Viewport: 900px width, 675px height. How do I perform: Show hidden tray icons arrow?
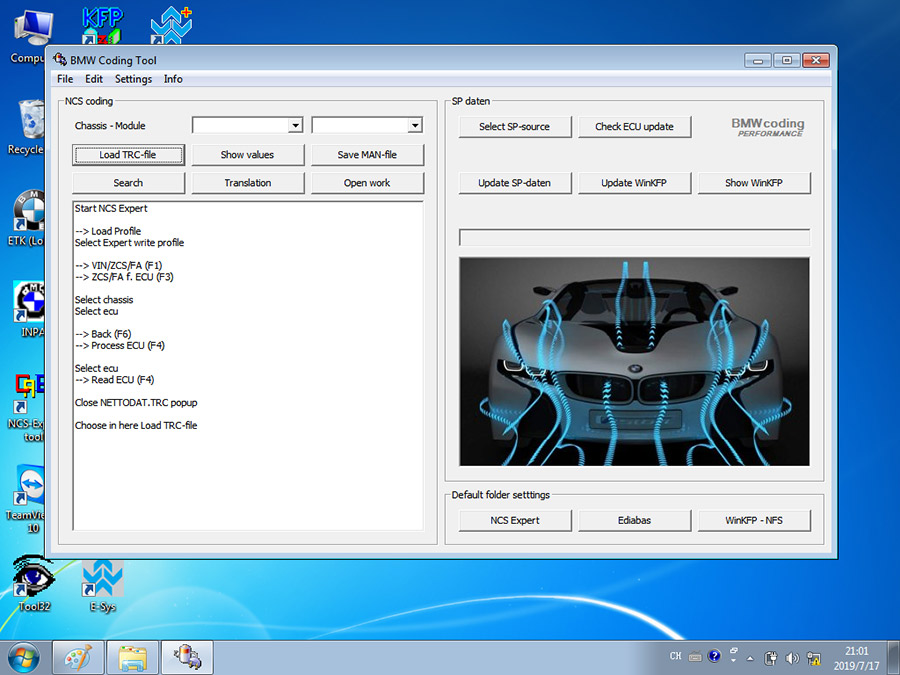(750, 658)
